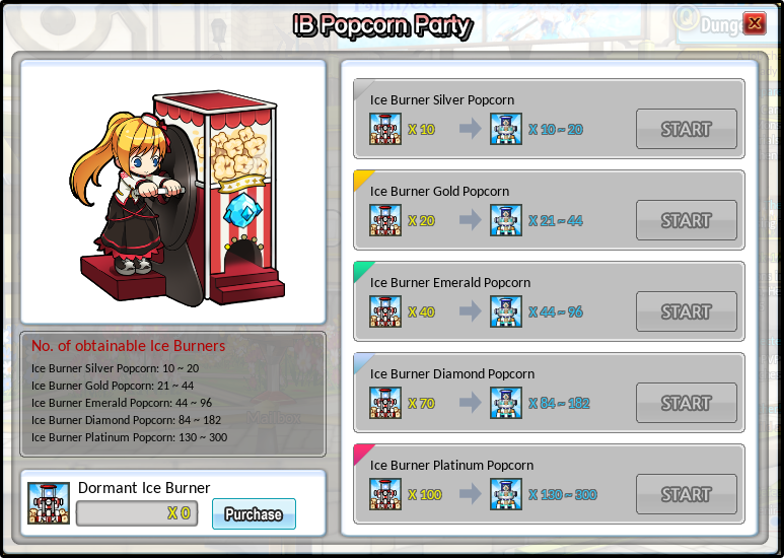Purchase Dormant Ice Burners
The height and width of the screenshot is (558, 784).
tap(254, 514)
